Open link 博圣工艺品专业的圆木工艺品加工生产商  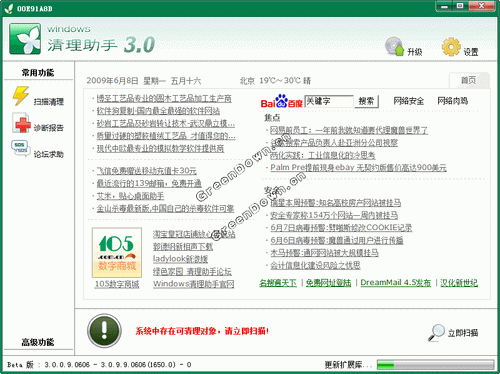coord(164,98)
